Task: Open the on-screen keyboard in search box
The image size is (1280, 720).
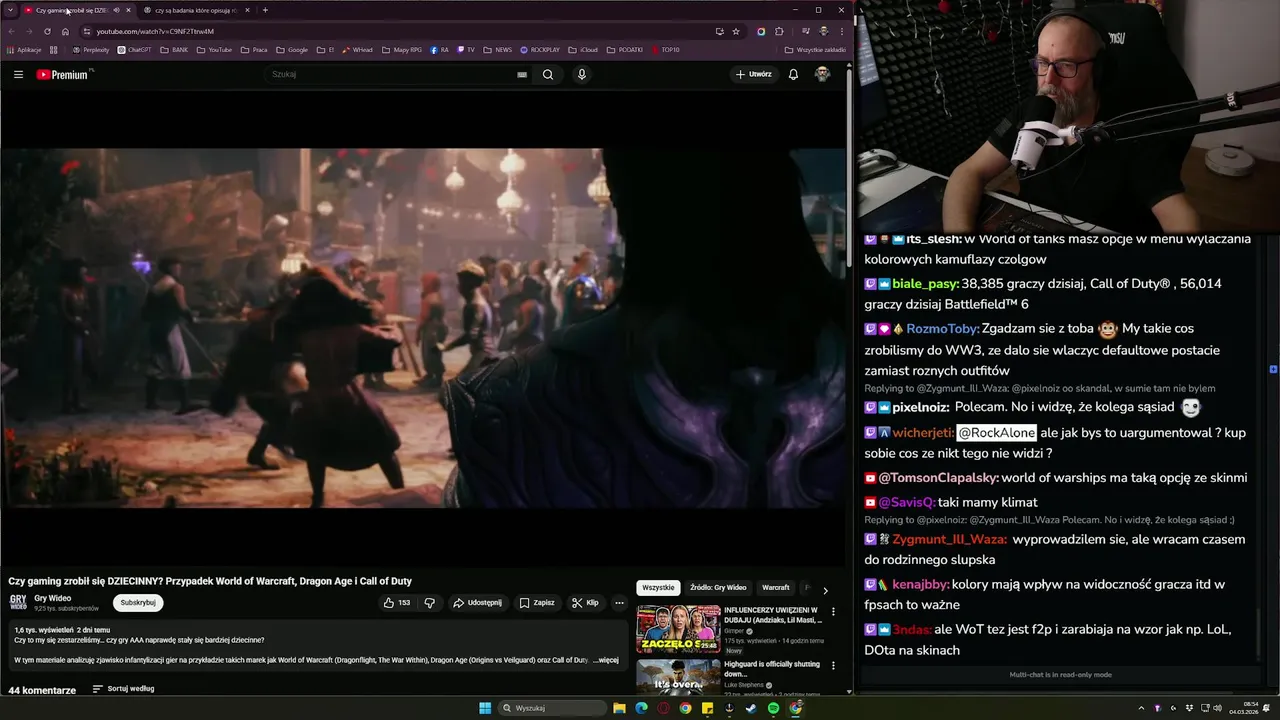Action: coord(522,74)
